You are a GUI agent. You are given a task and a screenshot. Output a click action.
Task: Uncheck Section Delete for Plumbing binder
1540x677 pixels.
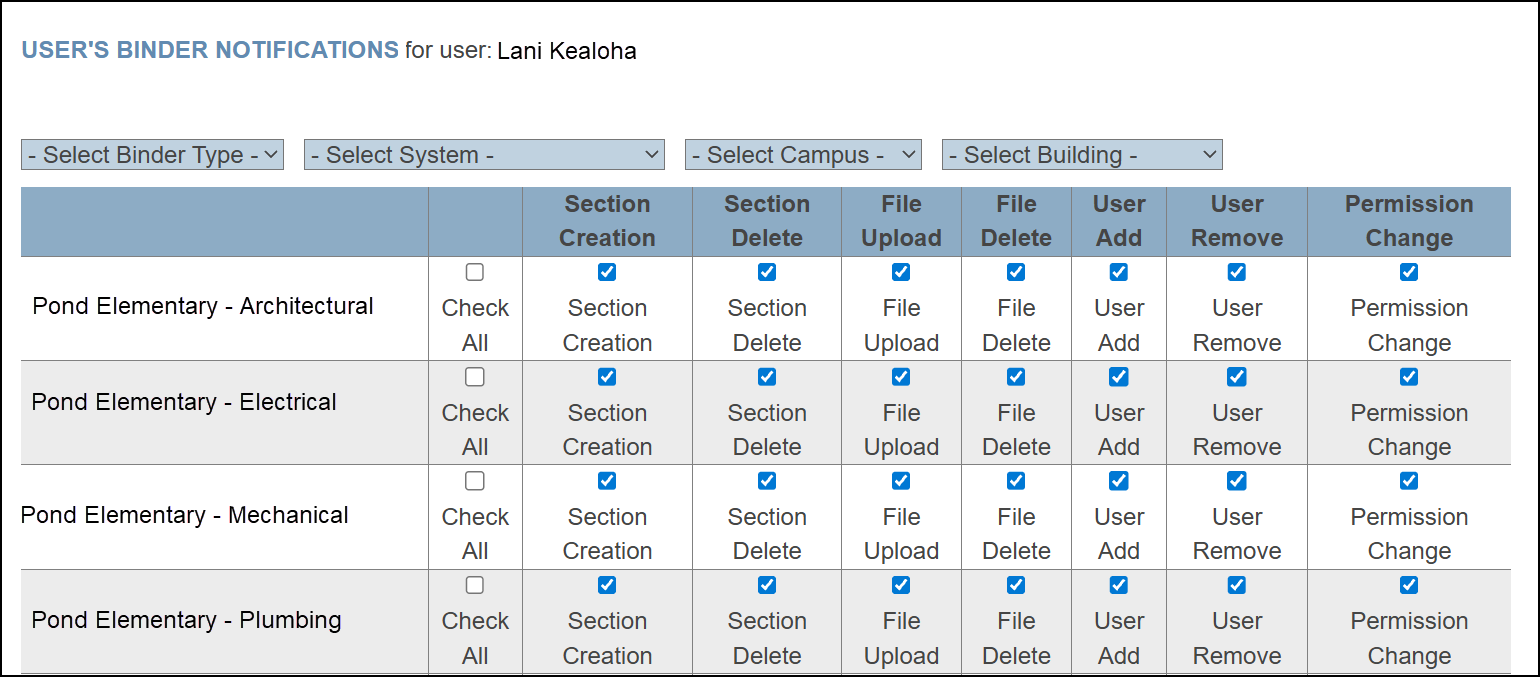pyautogui.click(x=767, y=585)
